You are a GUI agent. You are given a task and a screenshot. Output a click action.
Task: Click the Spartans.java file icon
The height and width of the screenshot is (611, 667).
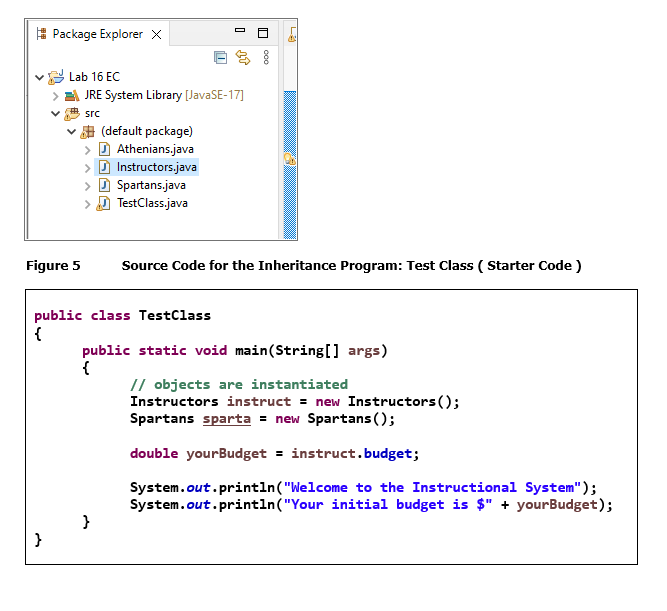coord(104,185)
